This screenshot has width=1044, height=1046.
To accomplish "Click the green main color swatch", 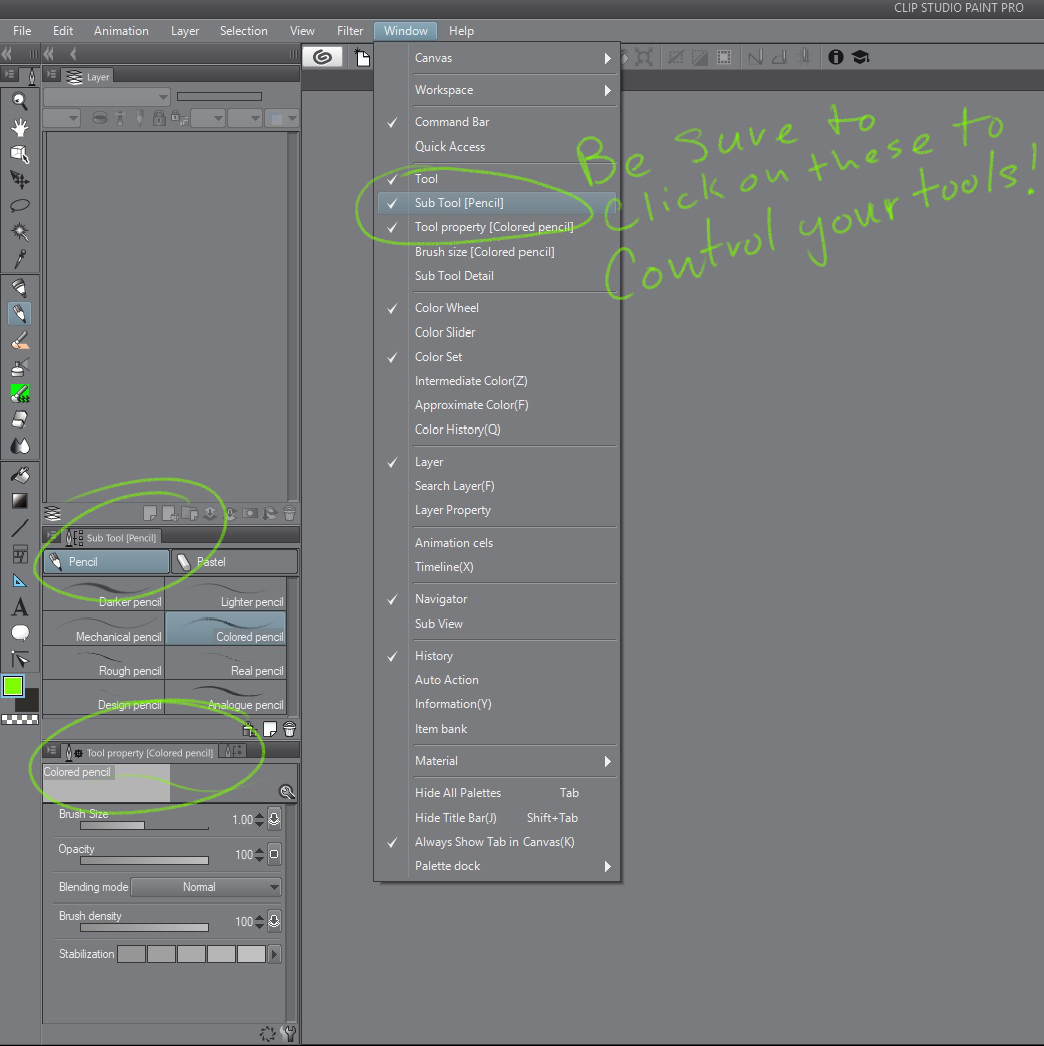I will pos(13,686).
